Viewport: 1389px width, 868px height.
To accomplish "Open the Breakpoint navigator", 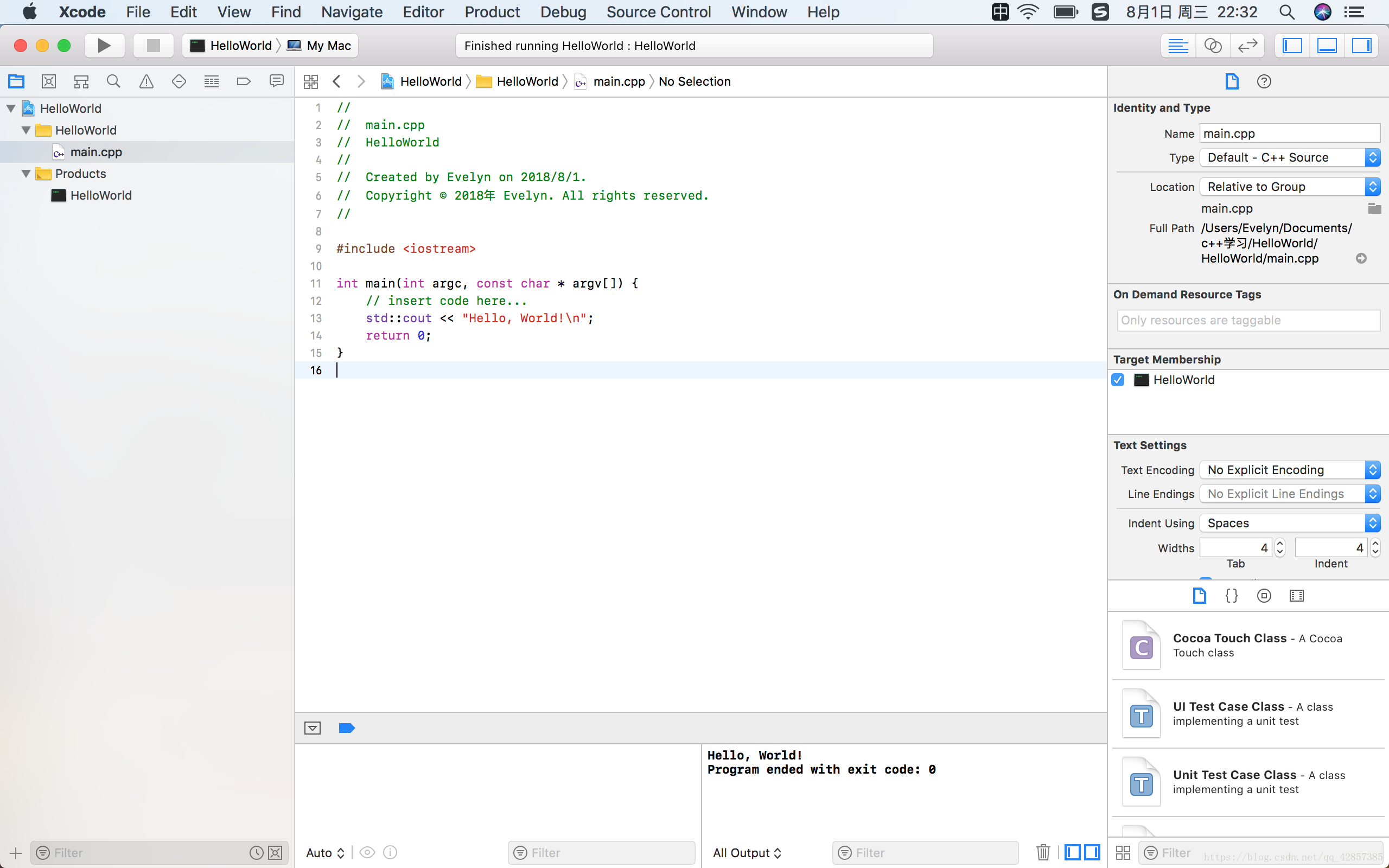I will [x=244, y=81].
